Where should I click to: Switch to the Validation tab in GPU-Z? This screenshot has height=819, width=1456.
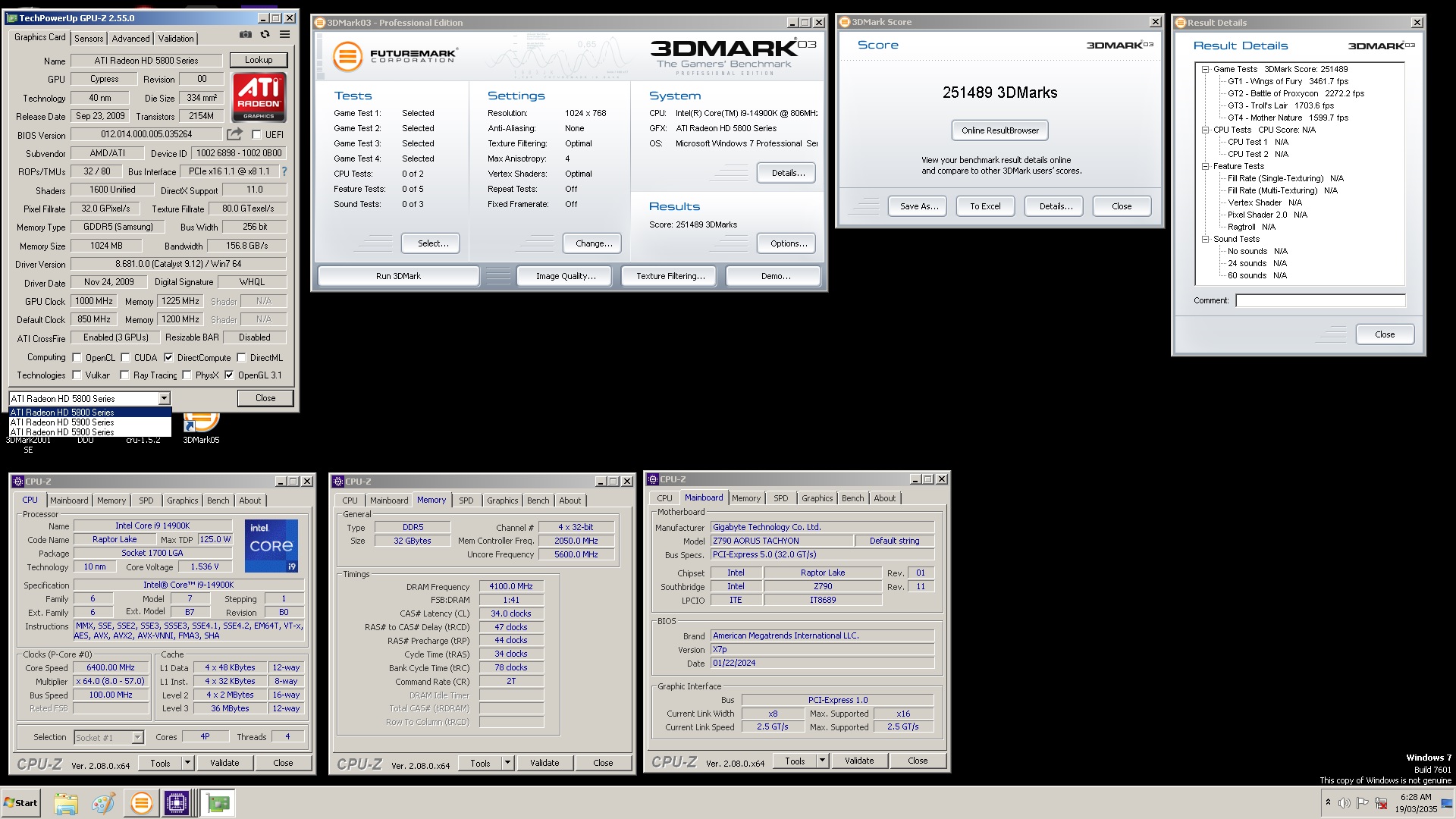[x=176, y=39]
